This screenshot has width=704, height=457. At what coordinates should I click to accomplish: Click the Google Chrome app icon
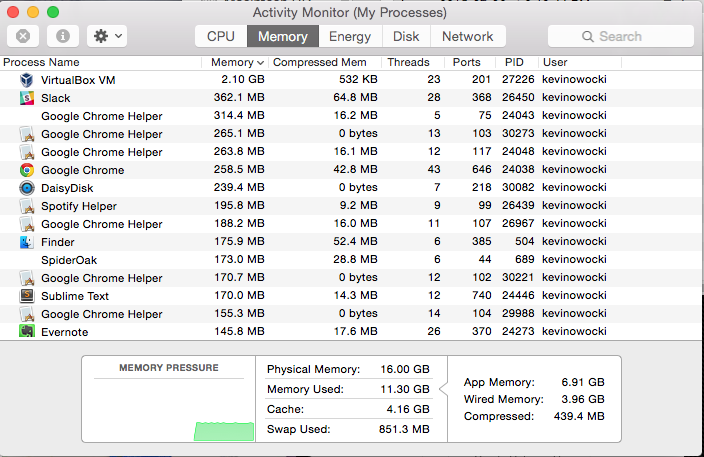(x=27, y=170)
